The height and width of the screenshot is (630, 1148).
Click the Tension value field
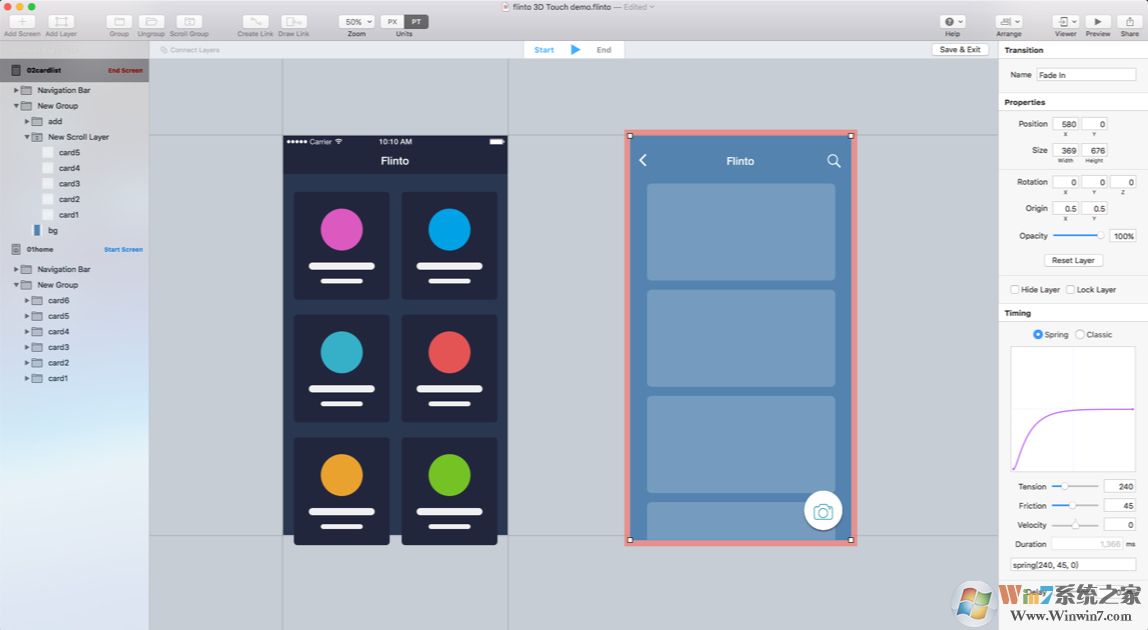point(1119,486)
